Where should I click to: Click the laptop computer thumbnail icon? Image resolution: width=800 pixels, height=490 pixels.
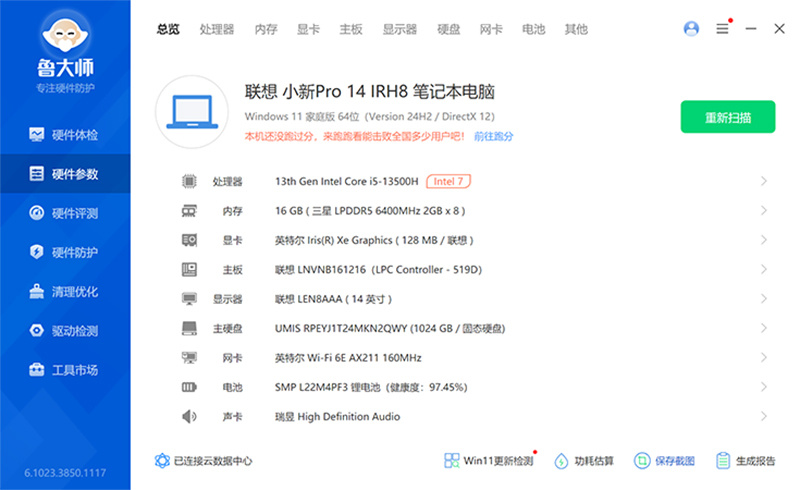(x=192, y=112)
